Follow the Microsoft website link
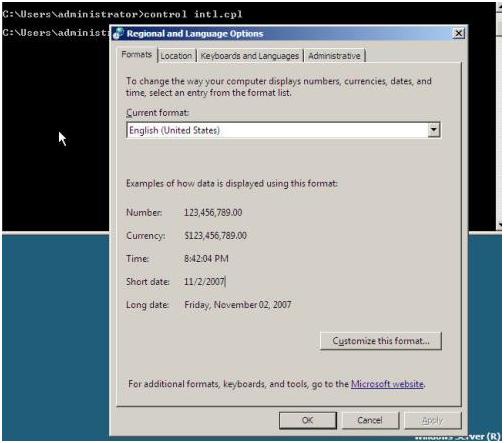Screen dimensions: 504x443 (387, 384)
